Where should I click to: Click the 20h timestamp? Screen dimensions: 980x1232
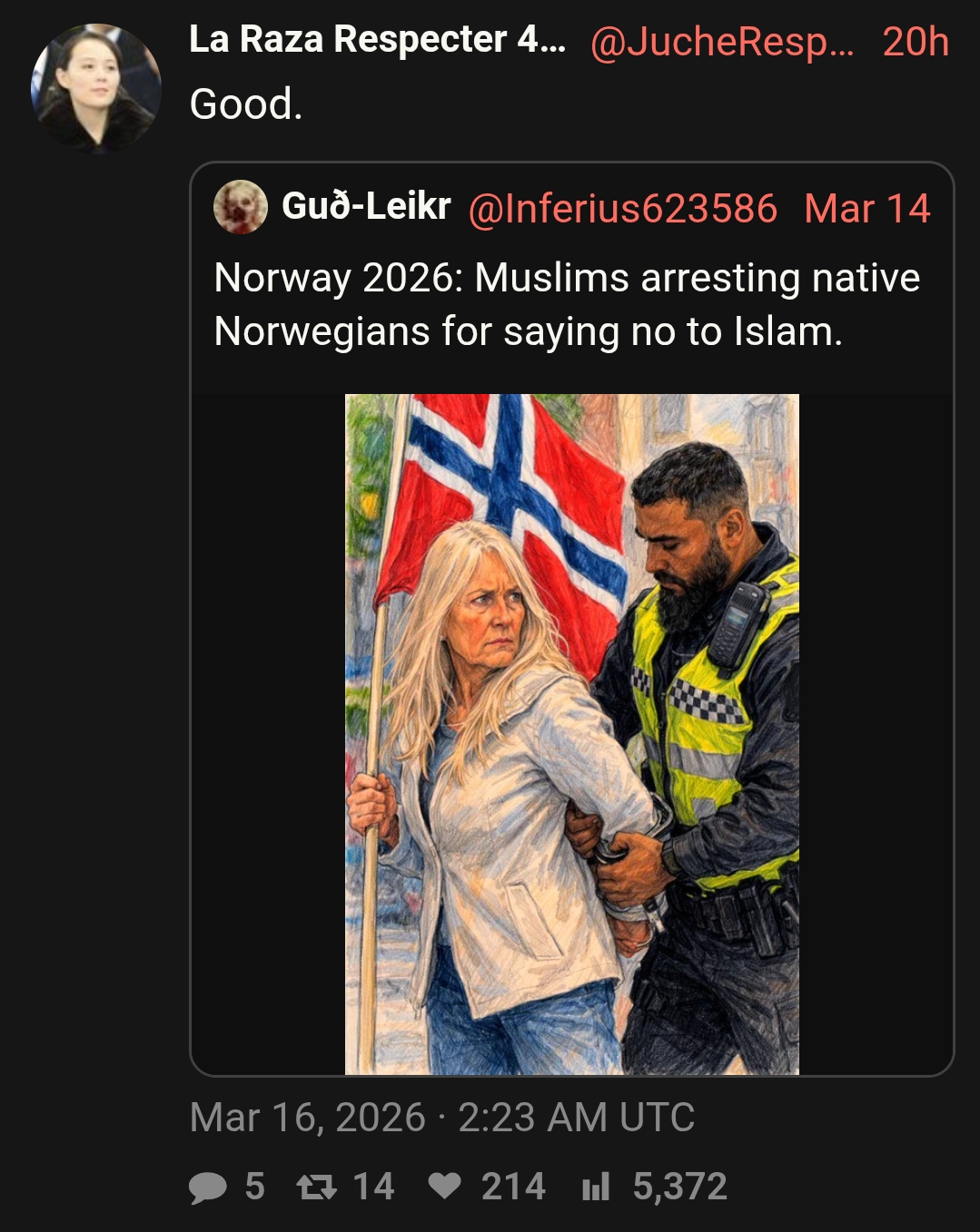916,42
